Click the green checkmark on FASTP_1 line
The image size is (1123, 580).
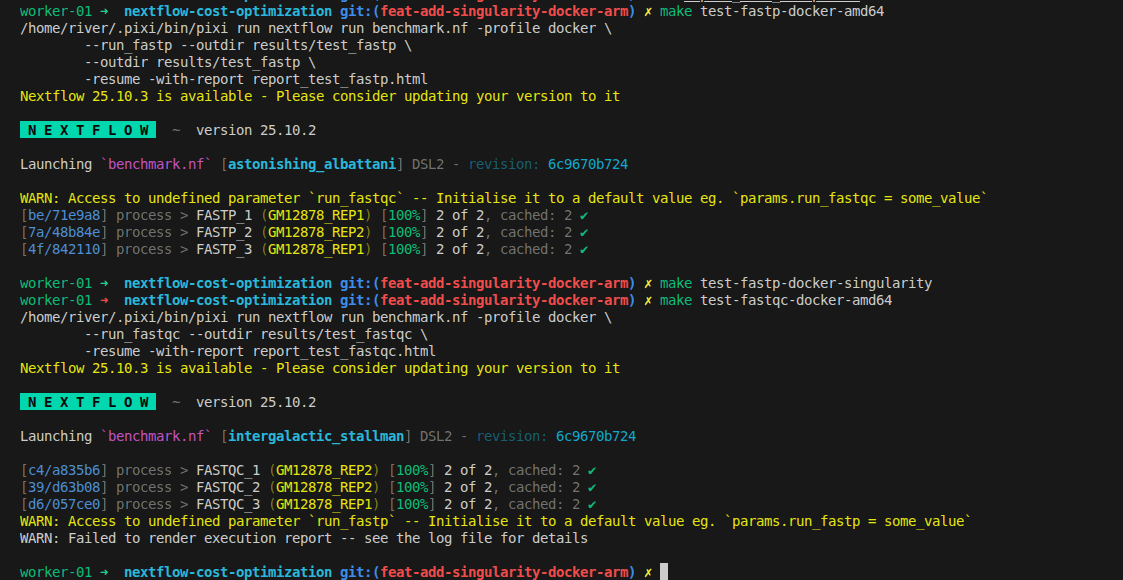[585, 214]
